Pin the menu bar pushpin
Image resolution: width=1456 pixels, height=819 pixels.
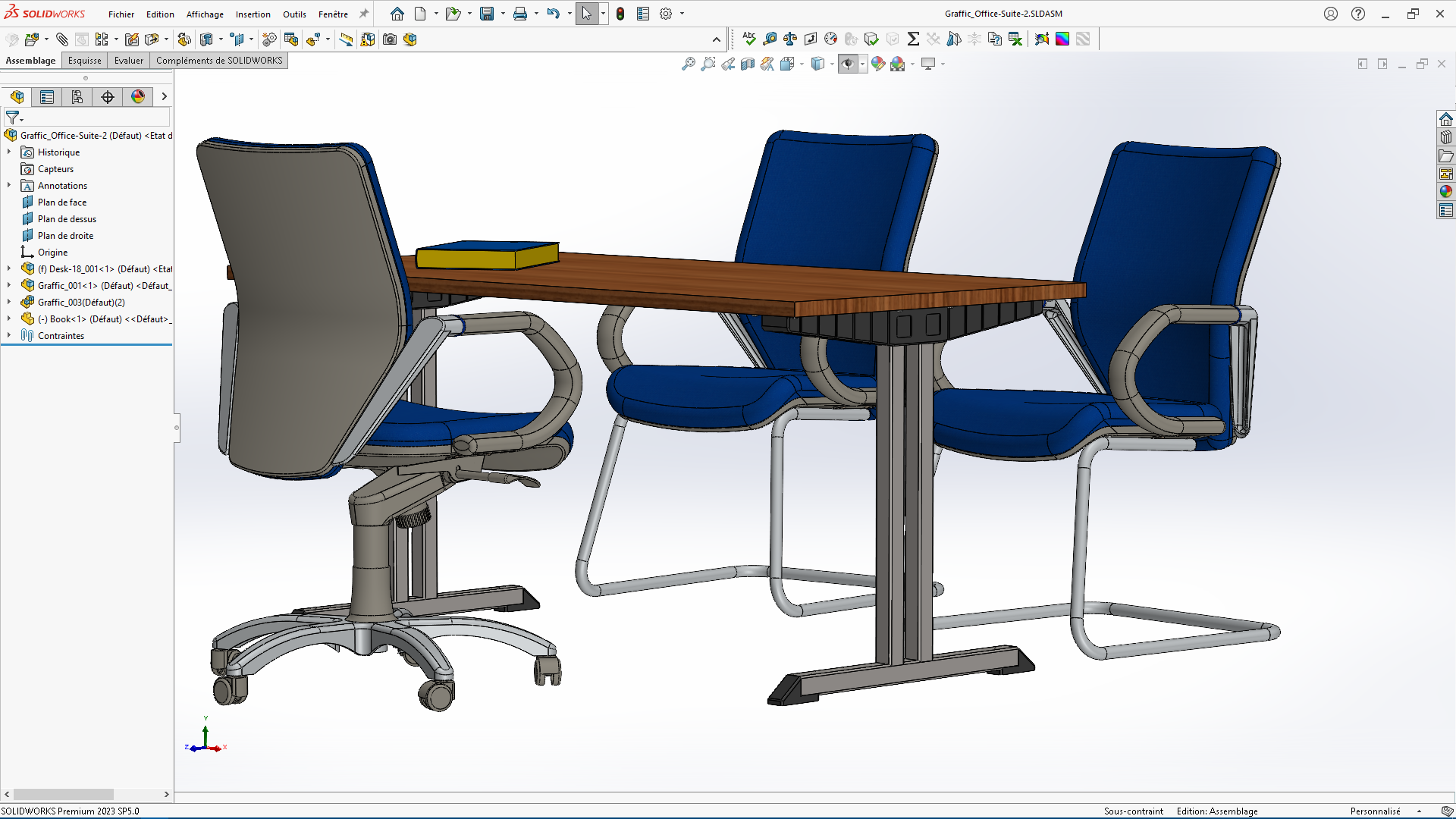364,14
